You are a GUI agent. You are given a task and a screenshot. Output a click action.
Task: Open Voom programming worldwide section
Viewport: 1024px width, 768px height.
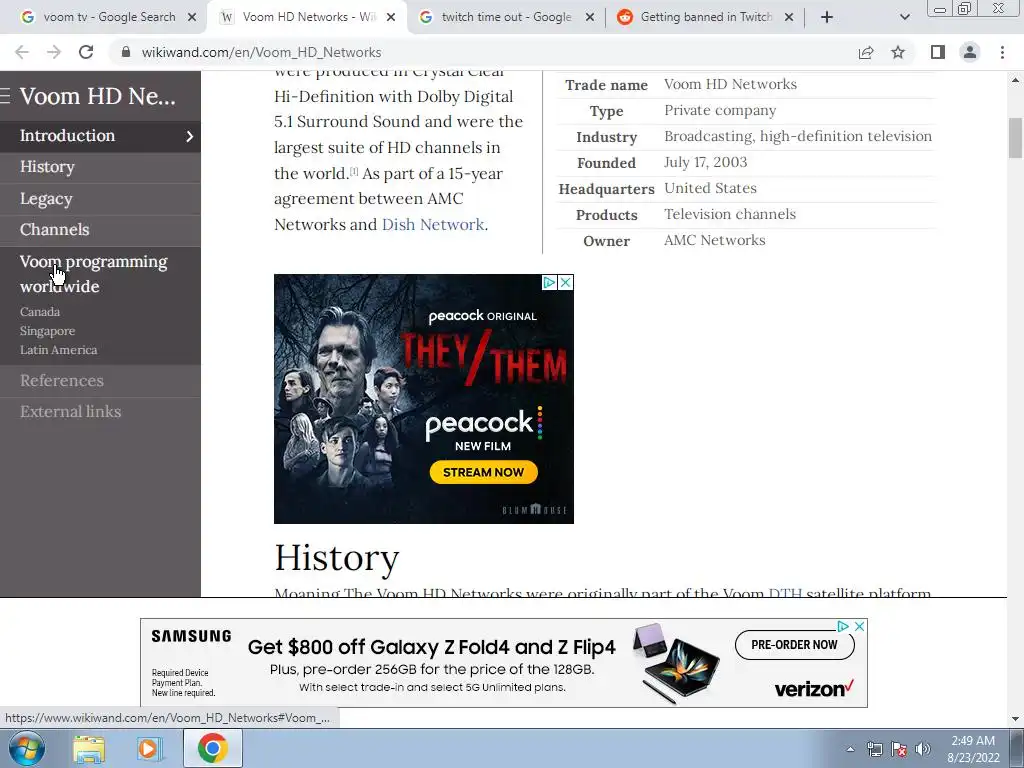pyautogui.click(x=93, y=274)
